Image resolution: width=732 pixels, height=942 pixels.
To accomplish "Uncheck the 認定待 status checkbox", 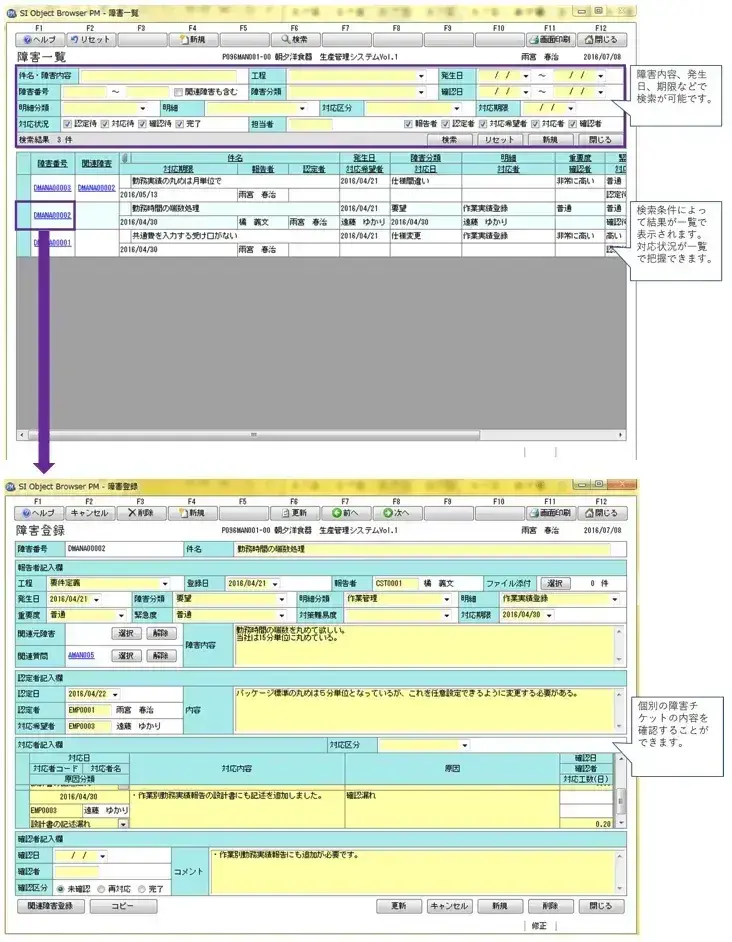I will tap(67, 124).
